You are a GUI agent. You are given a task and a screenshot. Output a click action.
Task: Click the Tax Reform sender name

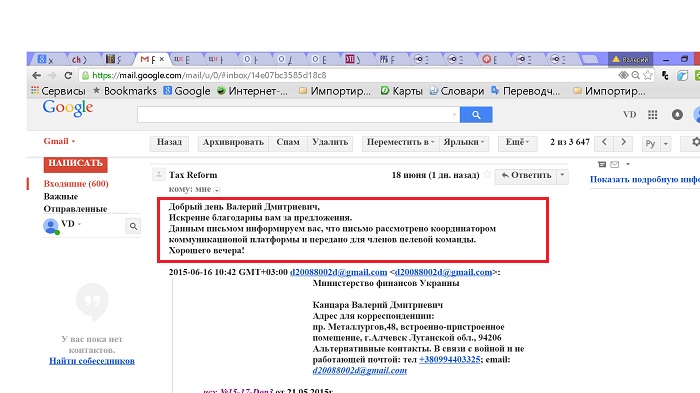coord(193,175)
